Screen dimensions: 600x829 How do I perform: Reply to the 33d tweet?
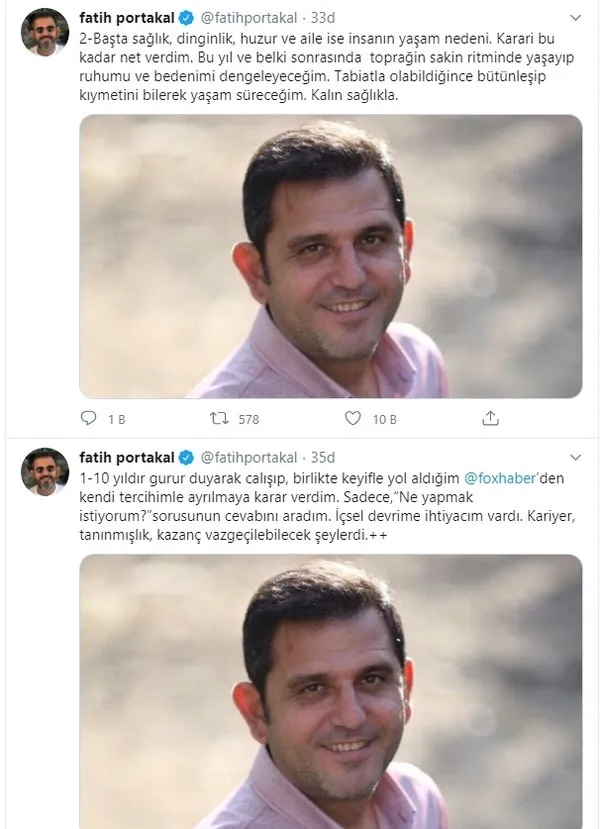[89, 418]
